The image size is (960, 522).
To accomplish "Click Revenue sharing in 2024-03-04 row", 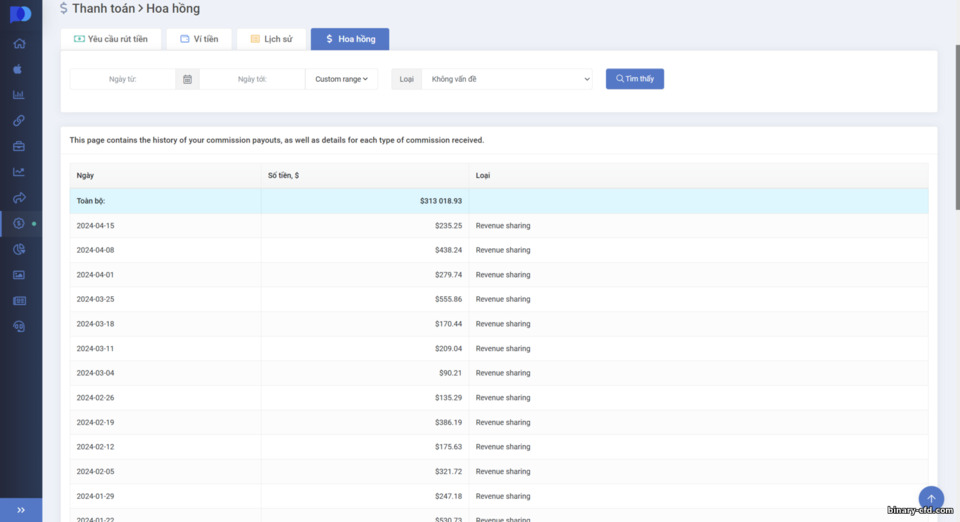I will click(x=503, y=373).
